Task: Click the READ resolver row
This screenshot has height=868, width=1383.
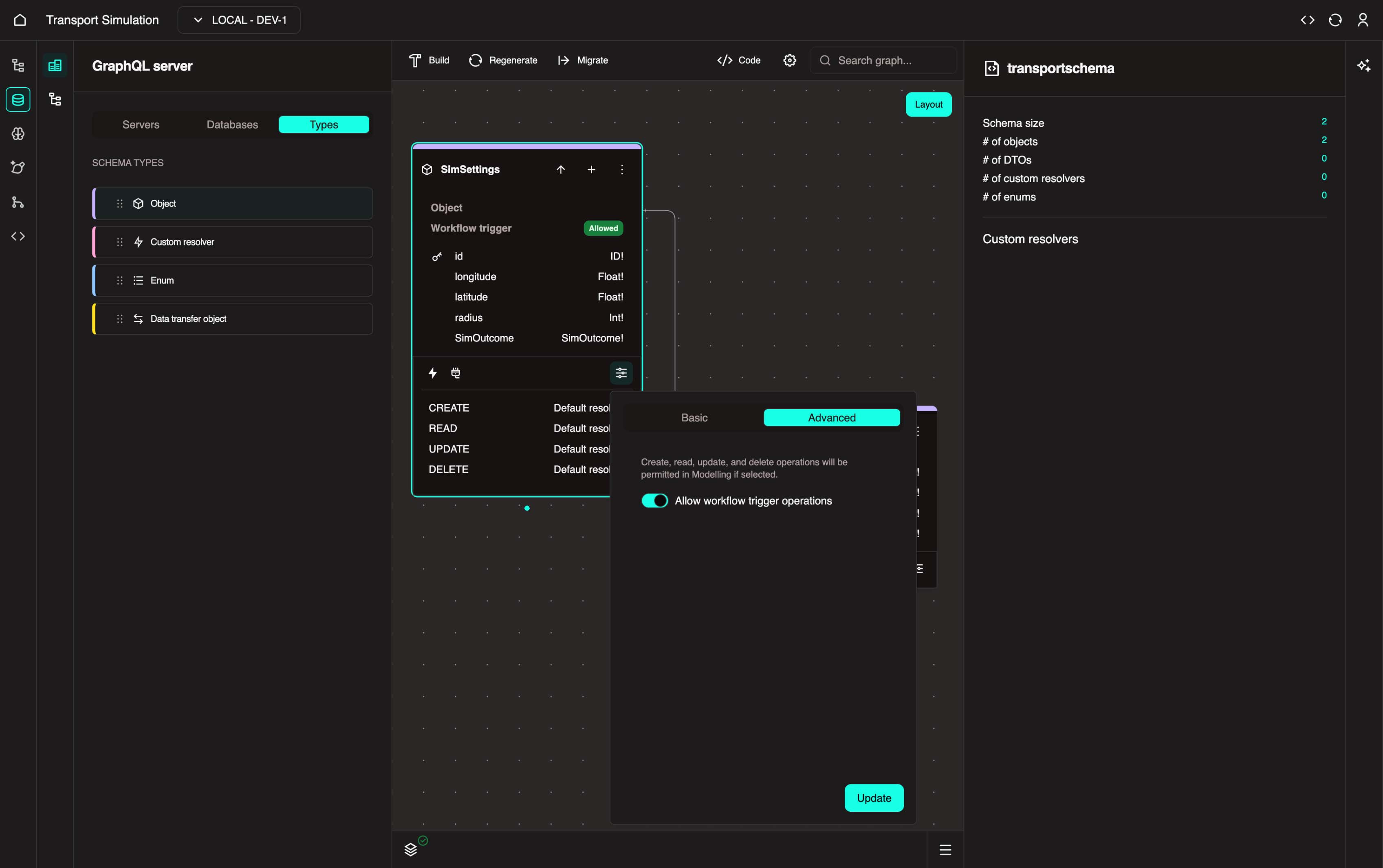Action: point(519,428)
